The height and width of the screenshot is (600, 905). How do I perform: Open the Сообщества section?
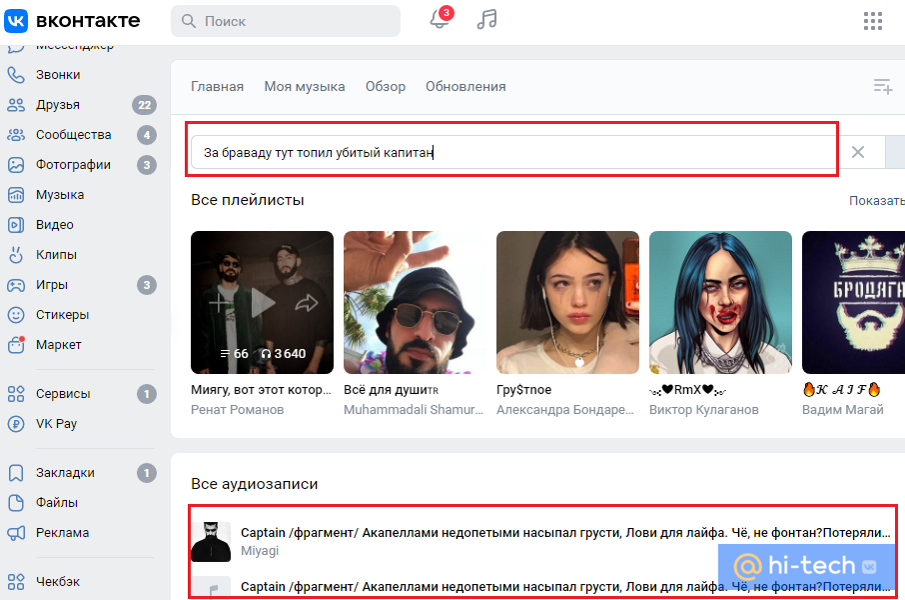tap(73, 134)
